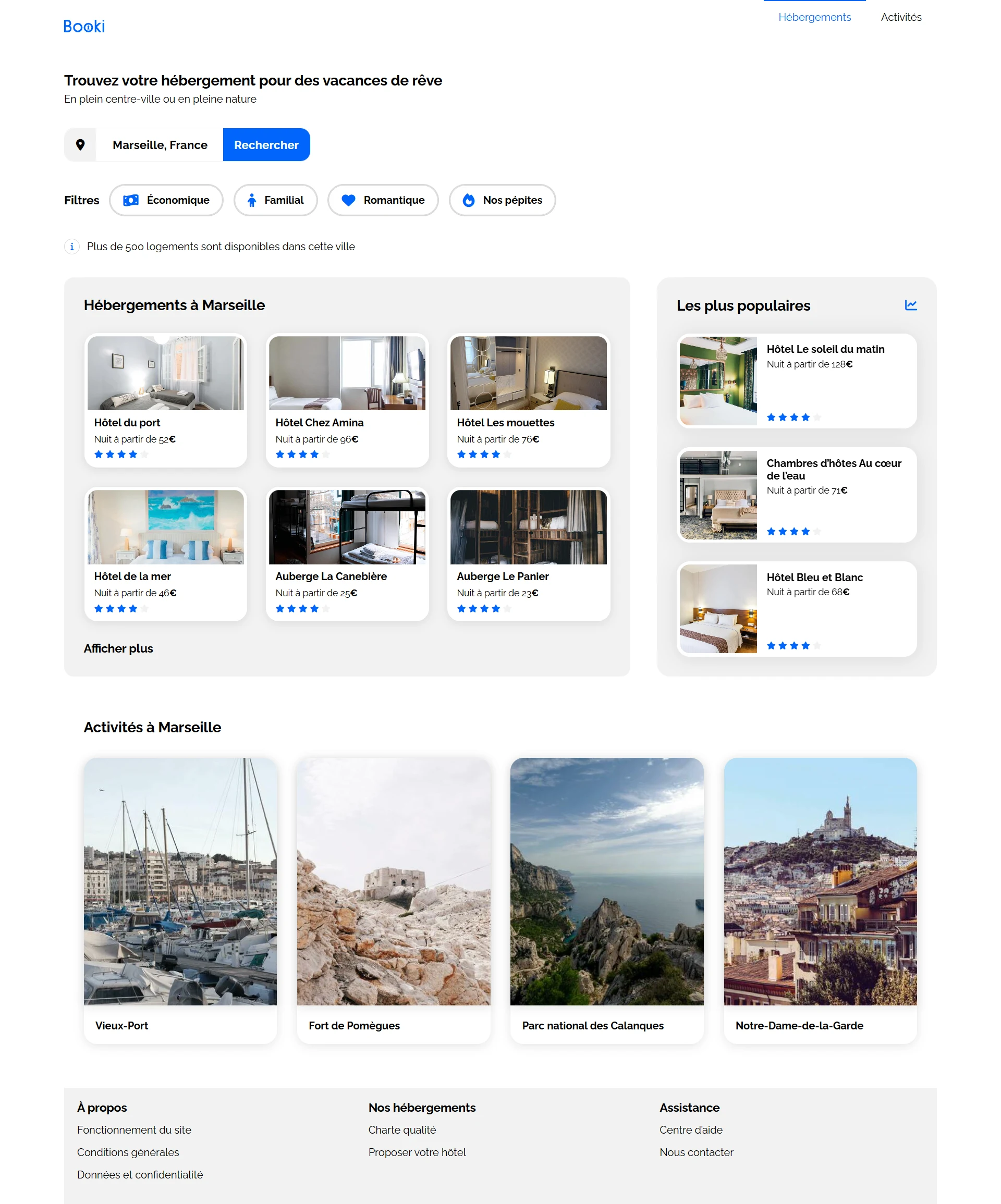Click the Marseille, France search field
This screenshot has width=1001, height=1204.
tap(160, 144)
